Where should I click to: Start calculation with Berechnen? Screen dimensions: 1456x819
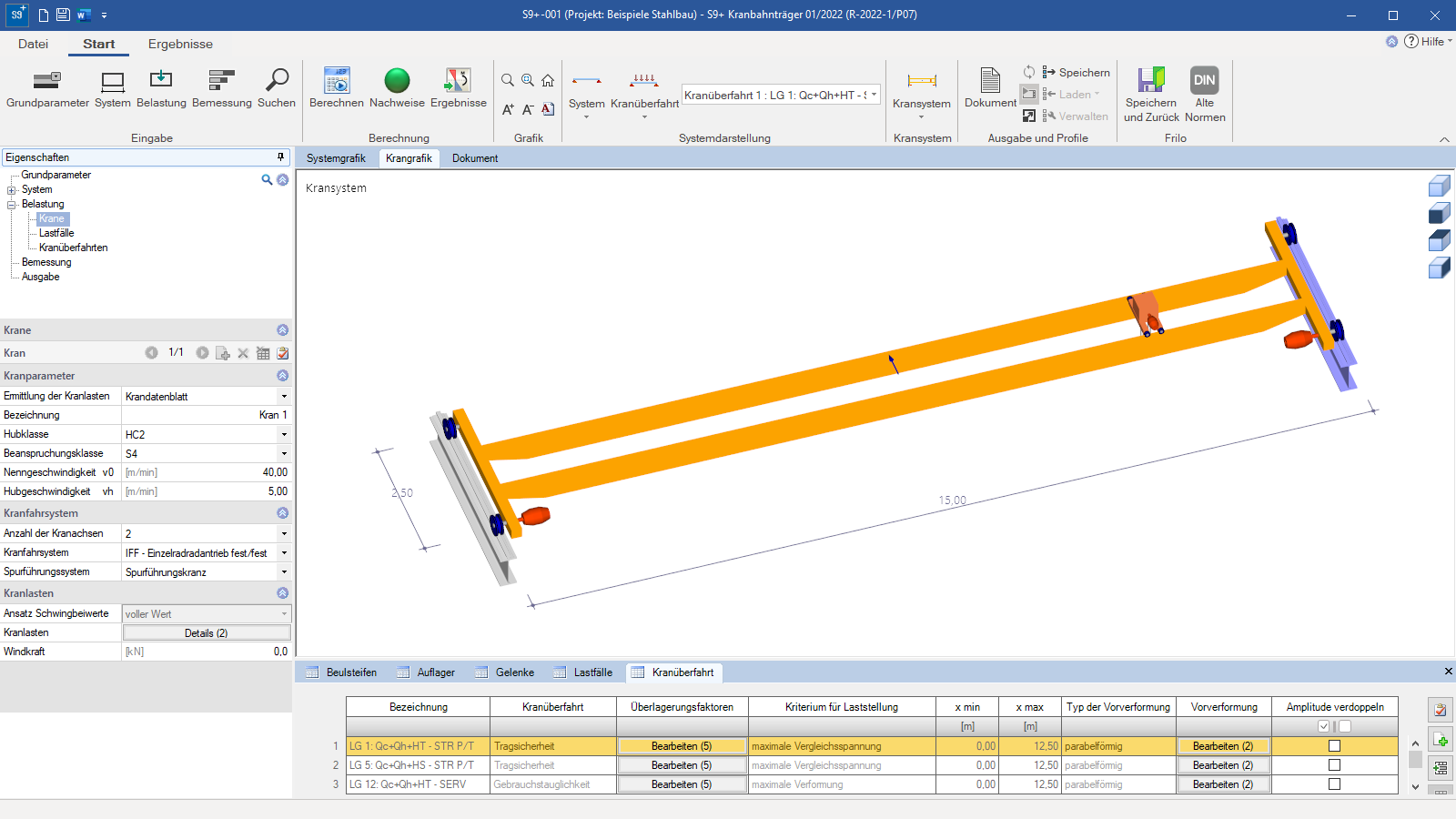[x=337, y=88]
